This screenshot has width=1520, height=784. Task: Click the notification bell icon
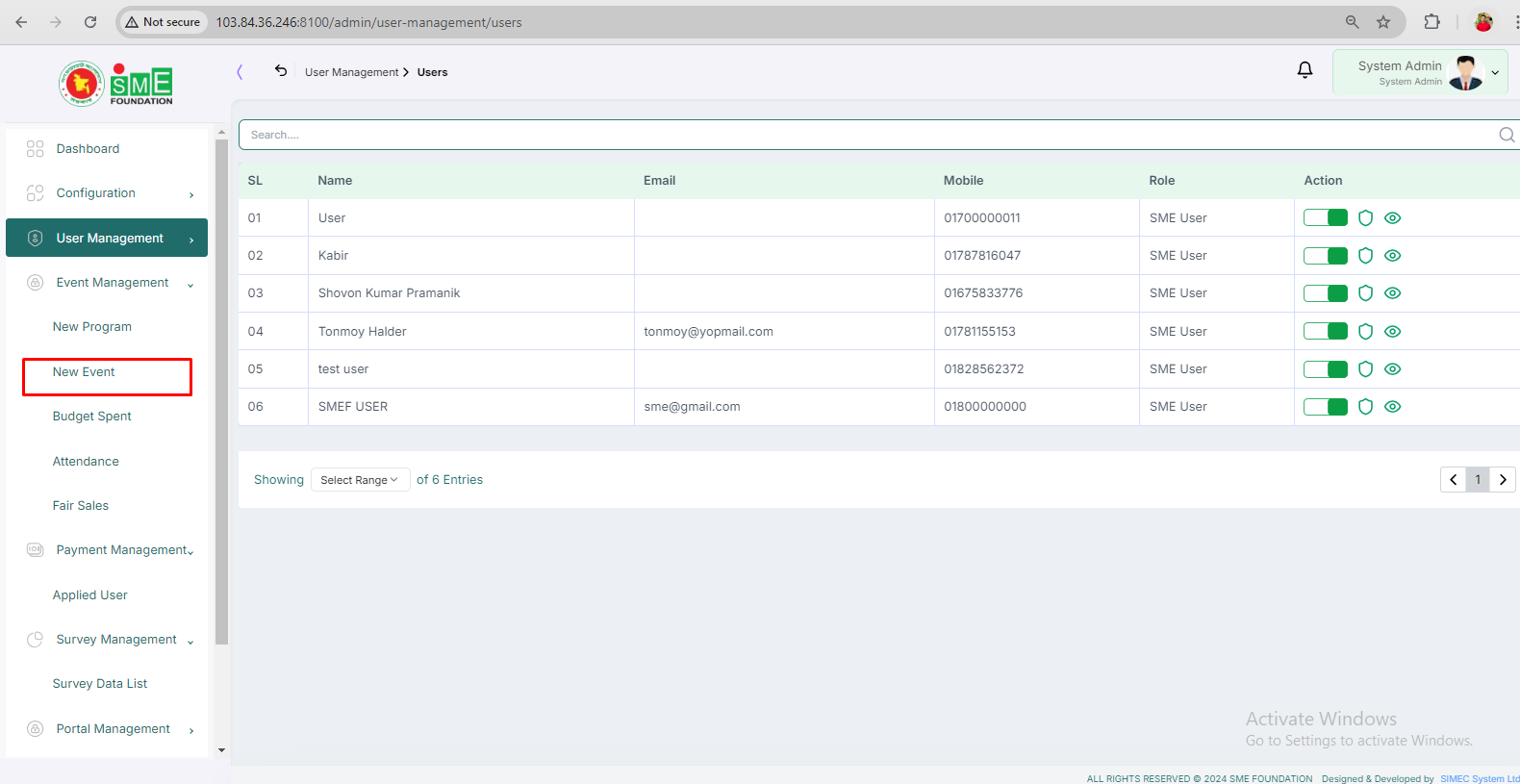[x=1305, y=69]
